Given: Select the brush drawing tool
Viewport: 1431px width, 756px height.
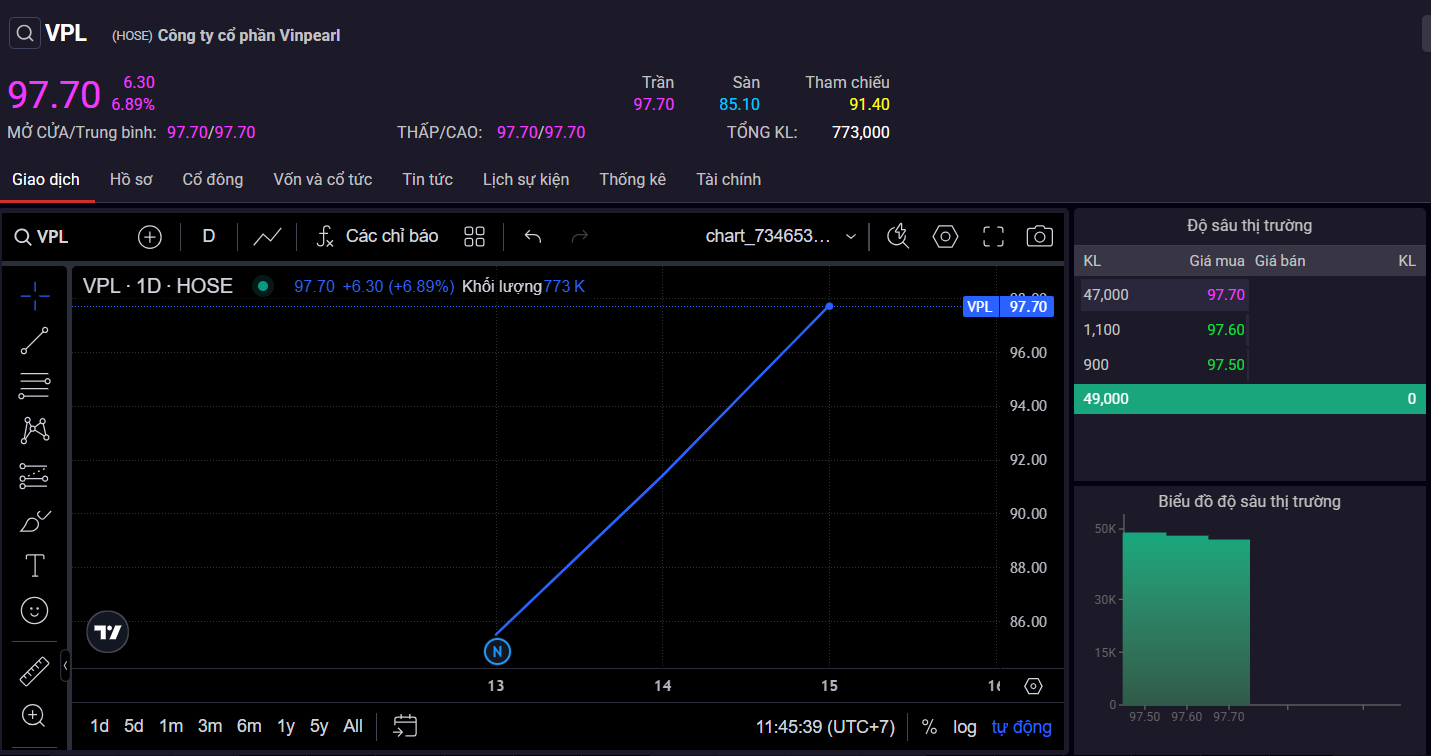Looking at the screenshot, I should [x=35, y=521].
